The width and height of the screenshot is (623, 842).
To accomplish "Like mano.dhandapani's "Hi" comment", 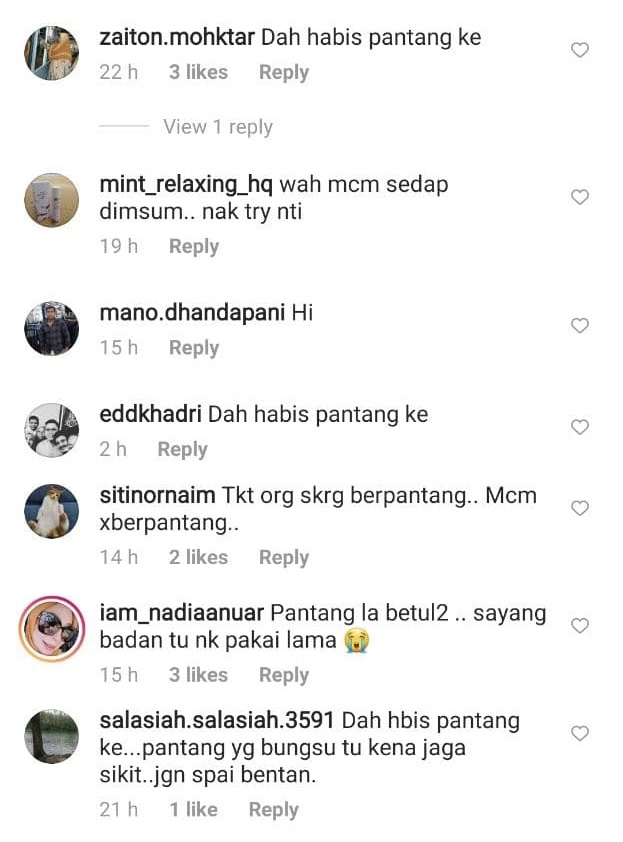I will 579,325.
